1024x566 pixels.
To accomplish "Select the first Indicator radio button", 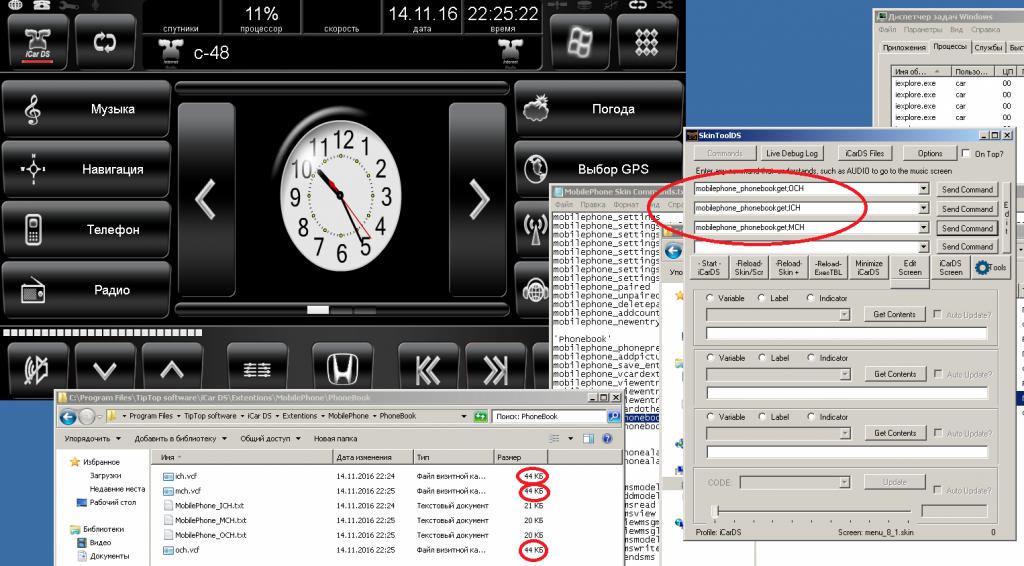I will [x=812, y=299].
